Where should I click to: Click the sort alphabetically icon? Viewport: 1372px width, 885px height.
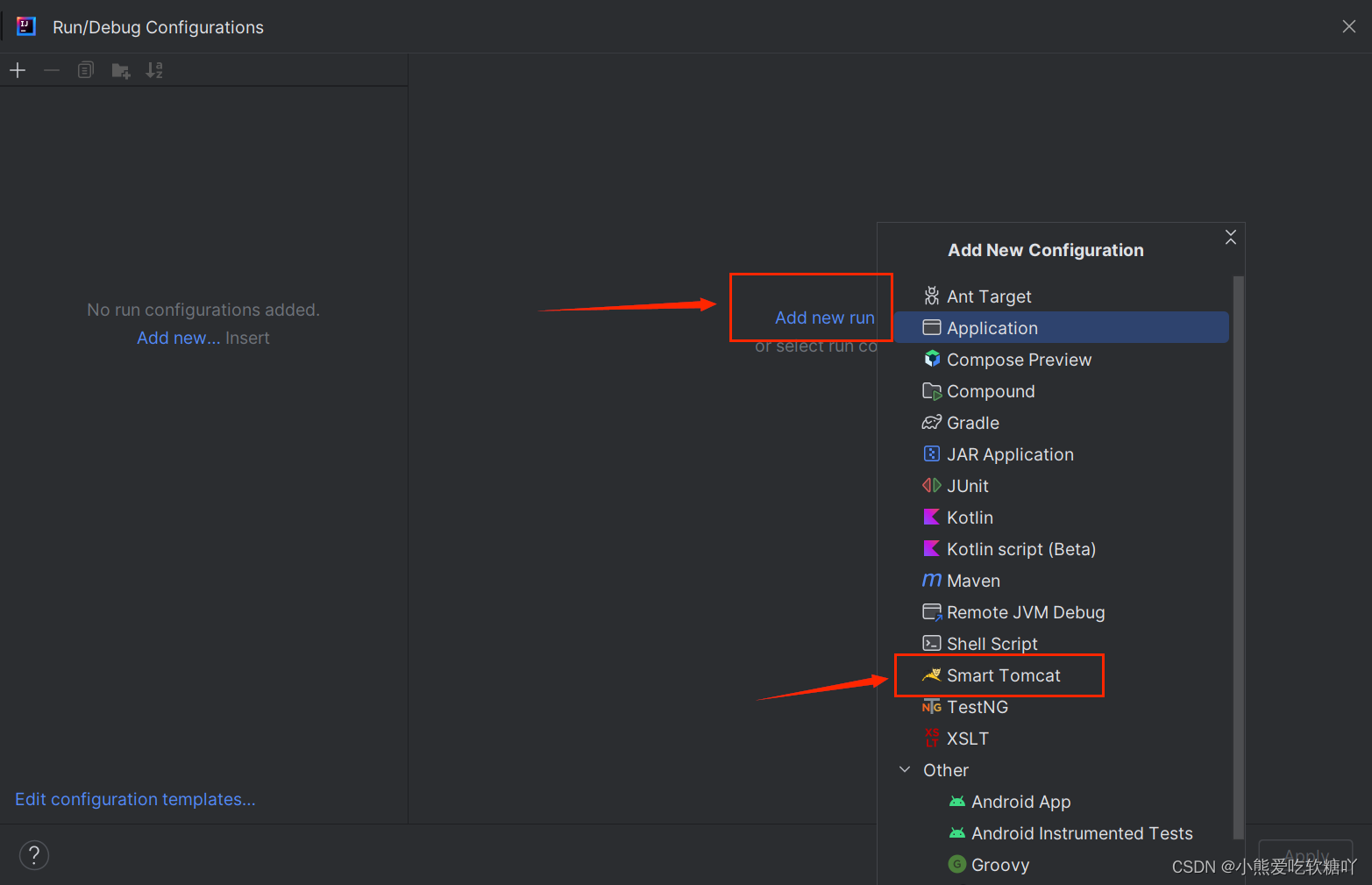pyautogui.click(x=154, y=70)
